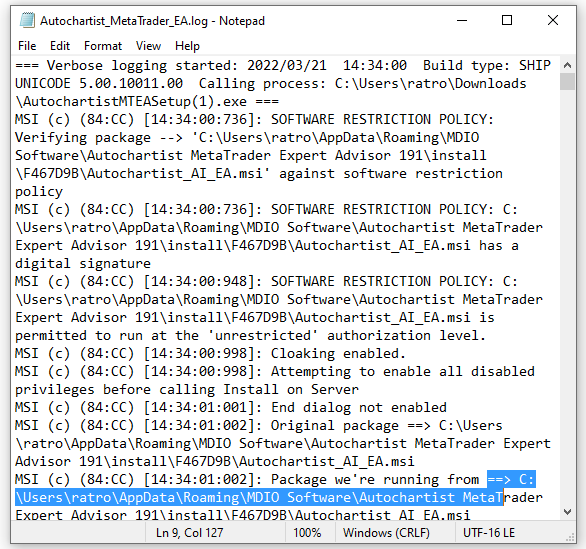The width and height of the screenshot is (586, 549).
Task: Open the View menu
Action: pos(148,46)
